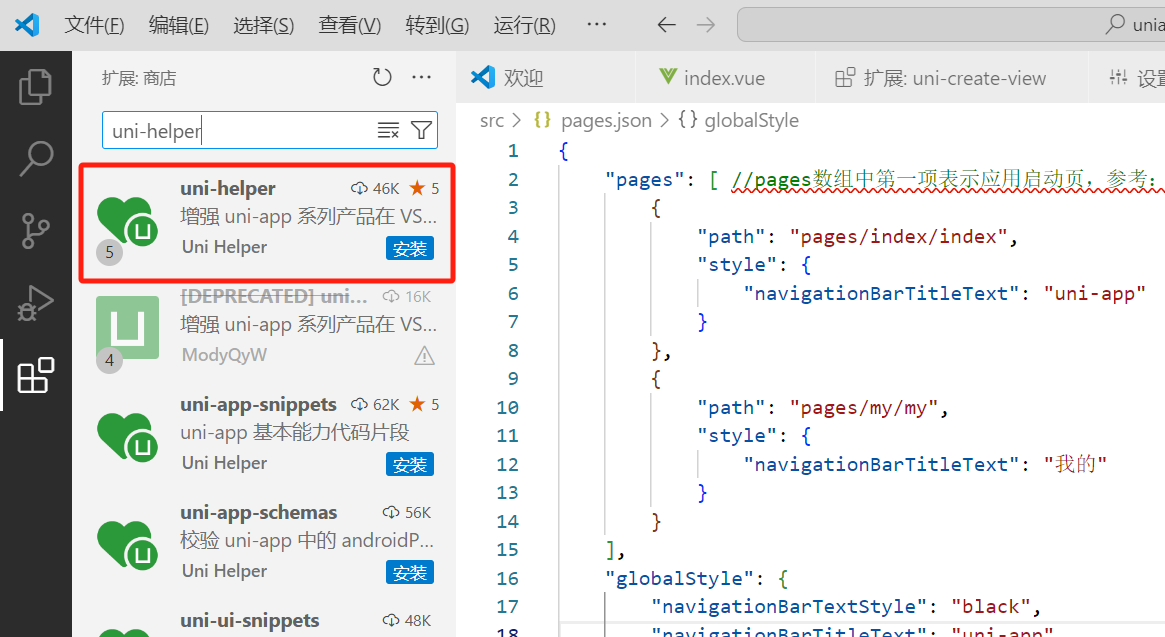The width and height of the screenshot is (1165, 637).
Task: Clear the extensions search results
Action: [388, 131]
